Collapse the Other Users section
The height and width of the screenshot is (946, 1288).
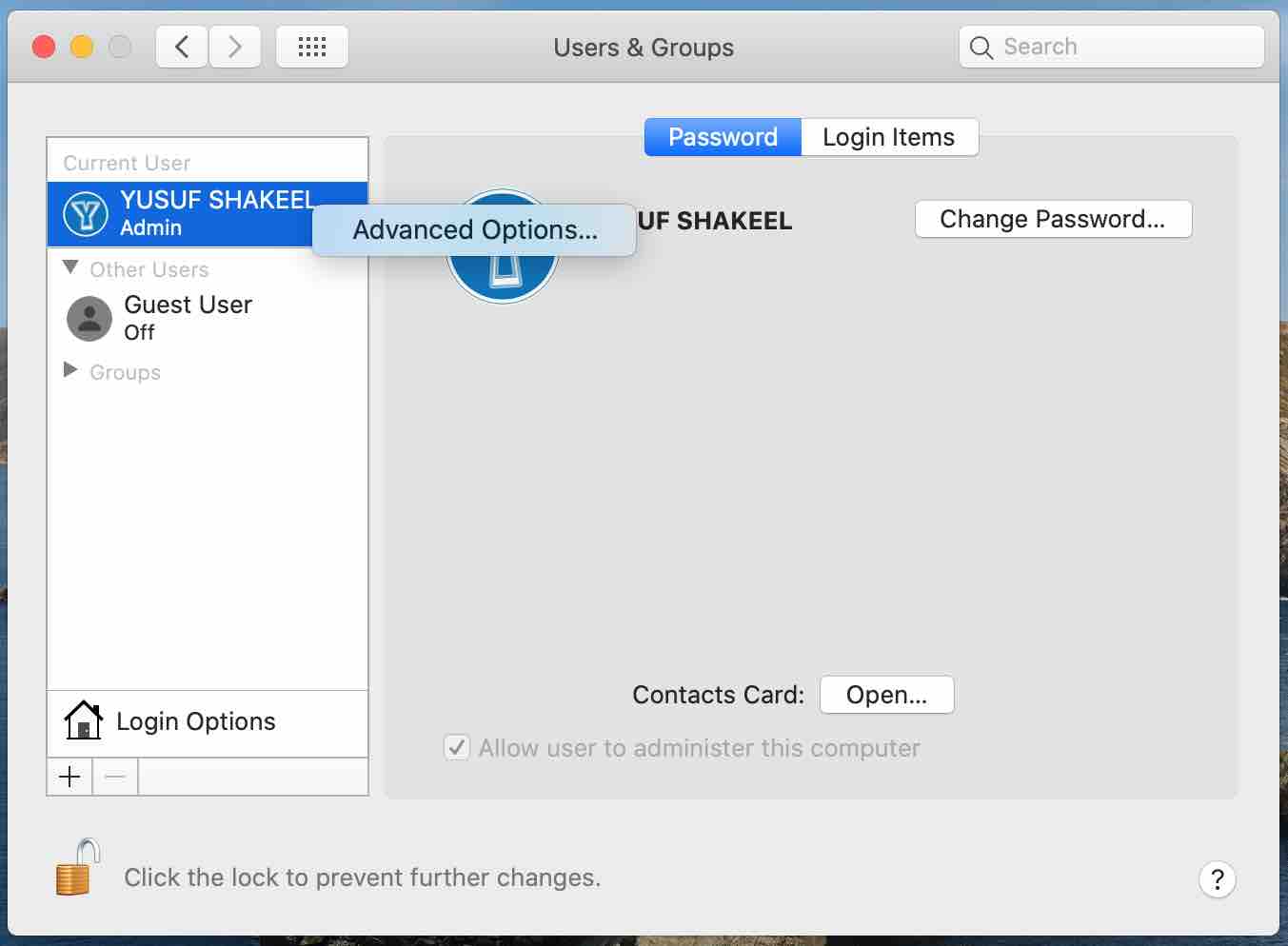(x=69, y=268)
